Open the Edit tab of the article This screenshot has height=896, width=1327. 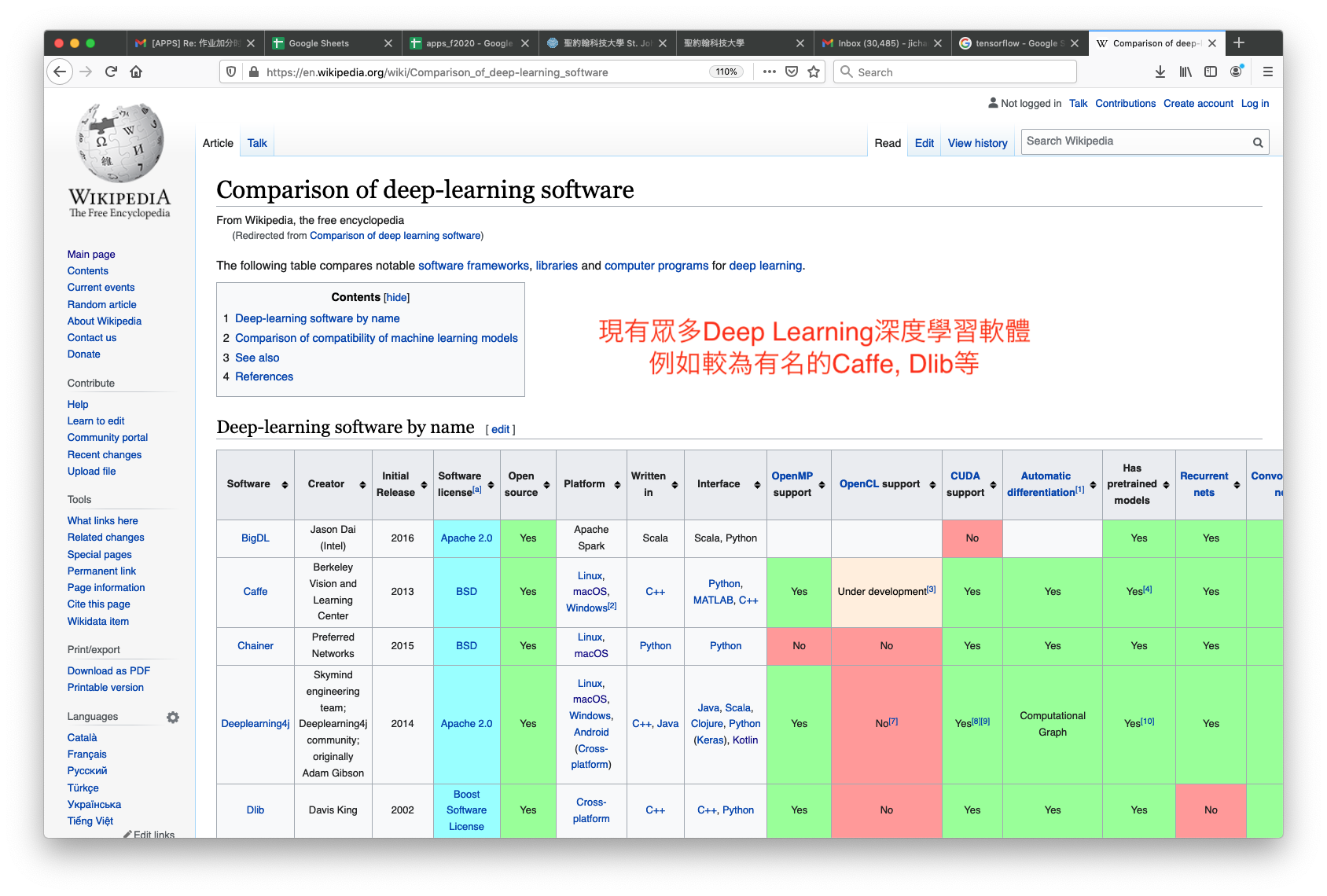(x=924, y=143)
